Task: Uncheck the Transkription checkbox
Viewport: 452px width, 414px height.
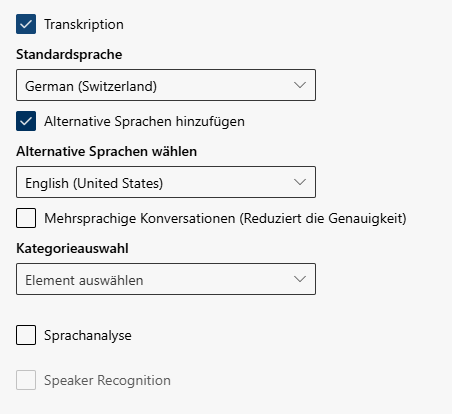Action: click(x=26, y=24)
